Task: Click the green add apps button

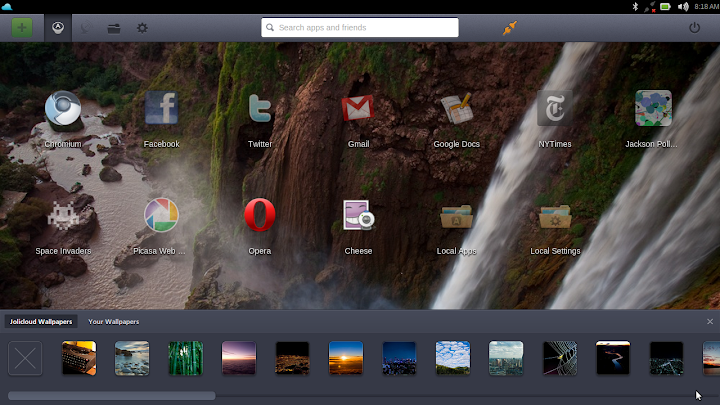Action: (22, 28)
